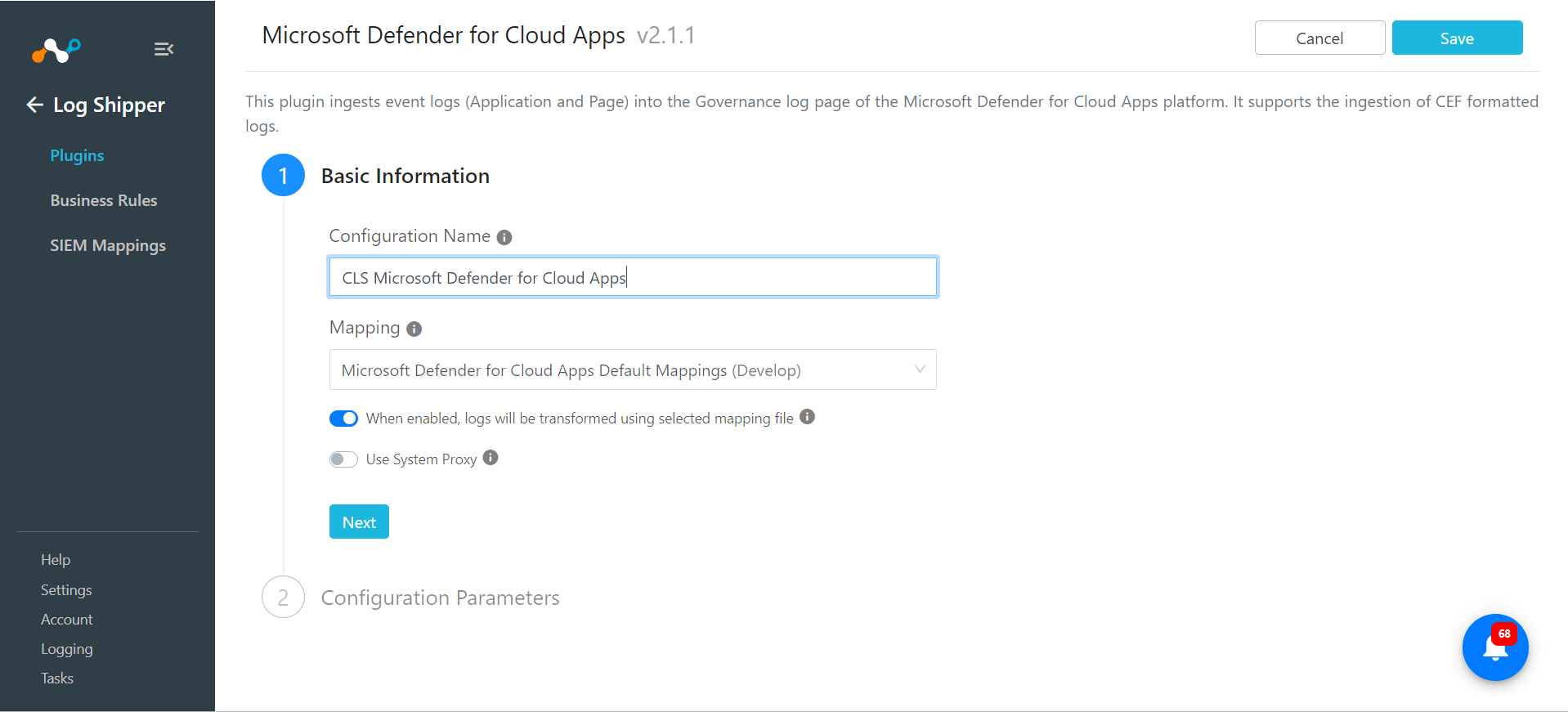Open Configuration Name info tooltip icon

click(x=504, y=237)
